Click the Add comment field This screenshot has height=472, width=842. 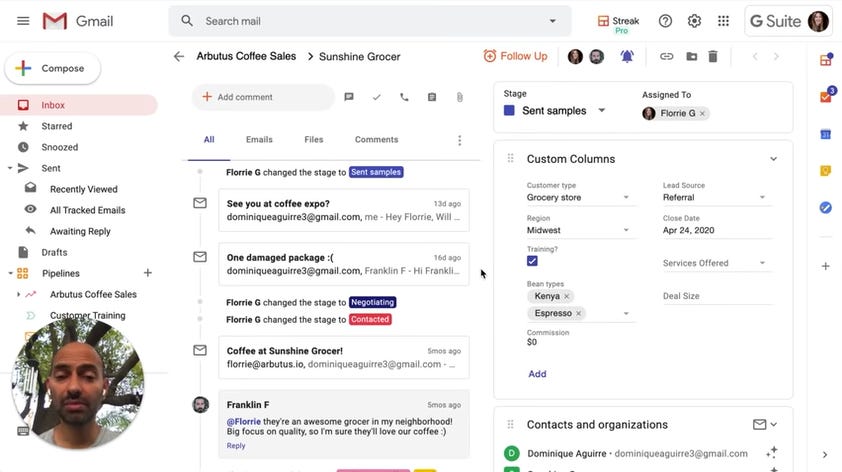[x=263, y=97]
